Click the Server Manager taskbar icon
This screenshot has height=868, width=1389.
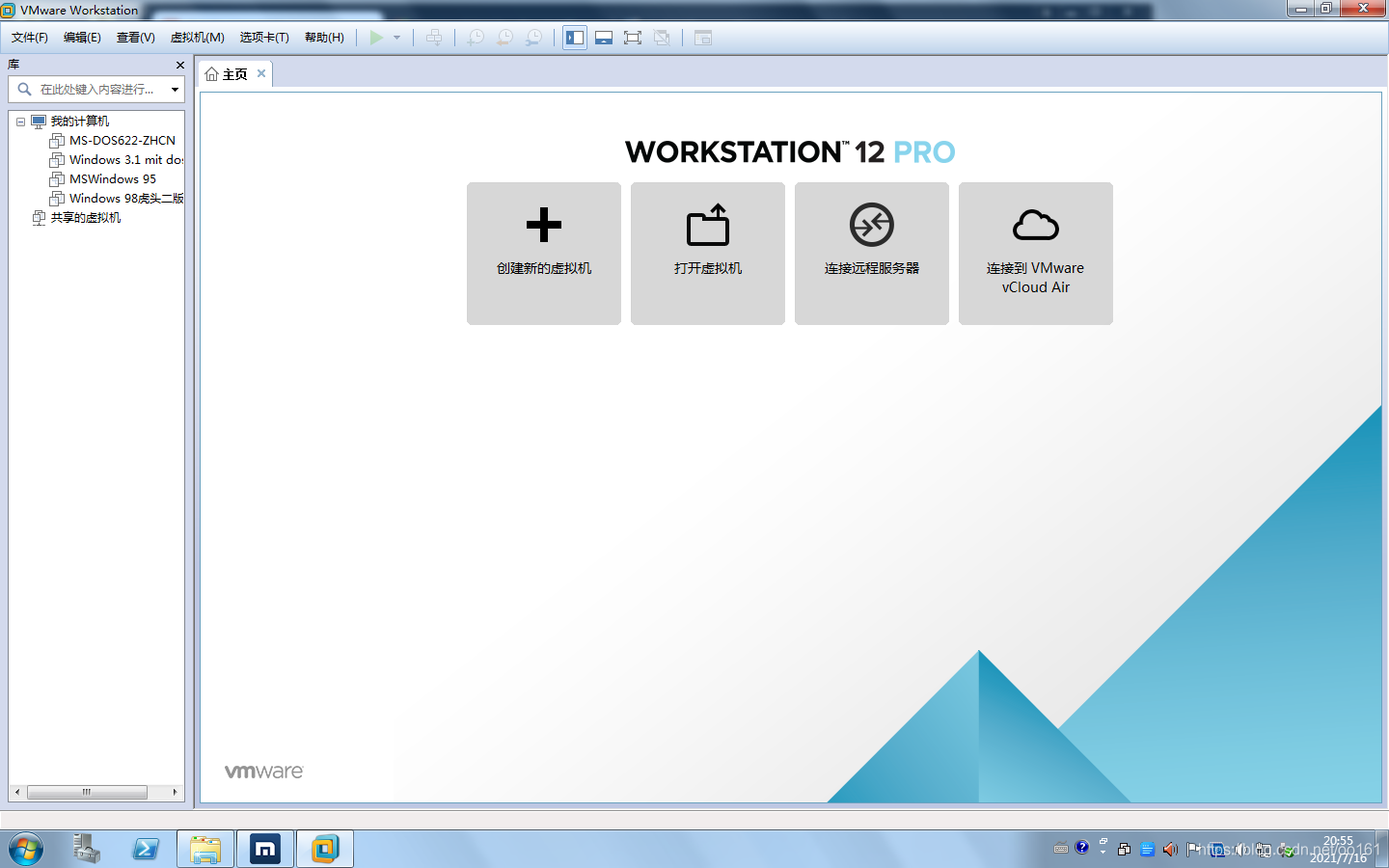coord(86,850)
